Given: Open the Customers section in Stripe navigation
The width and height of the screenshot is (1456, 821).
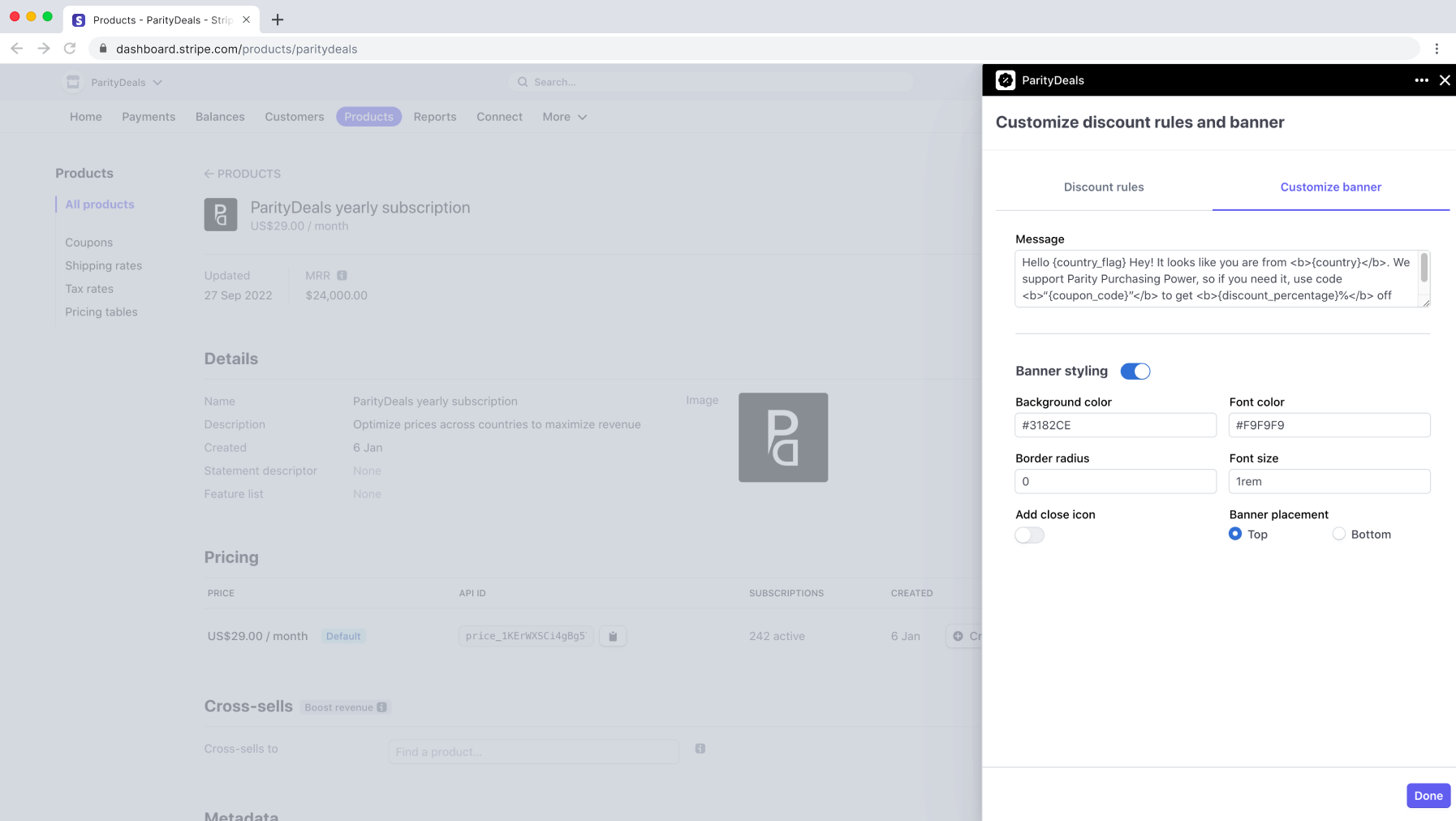Looking at the screenshot, I should (x=294, y=116).
